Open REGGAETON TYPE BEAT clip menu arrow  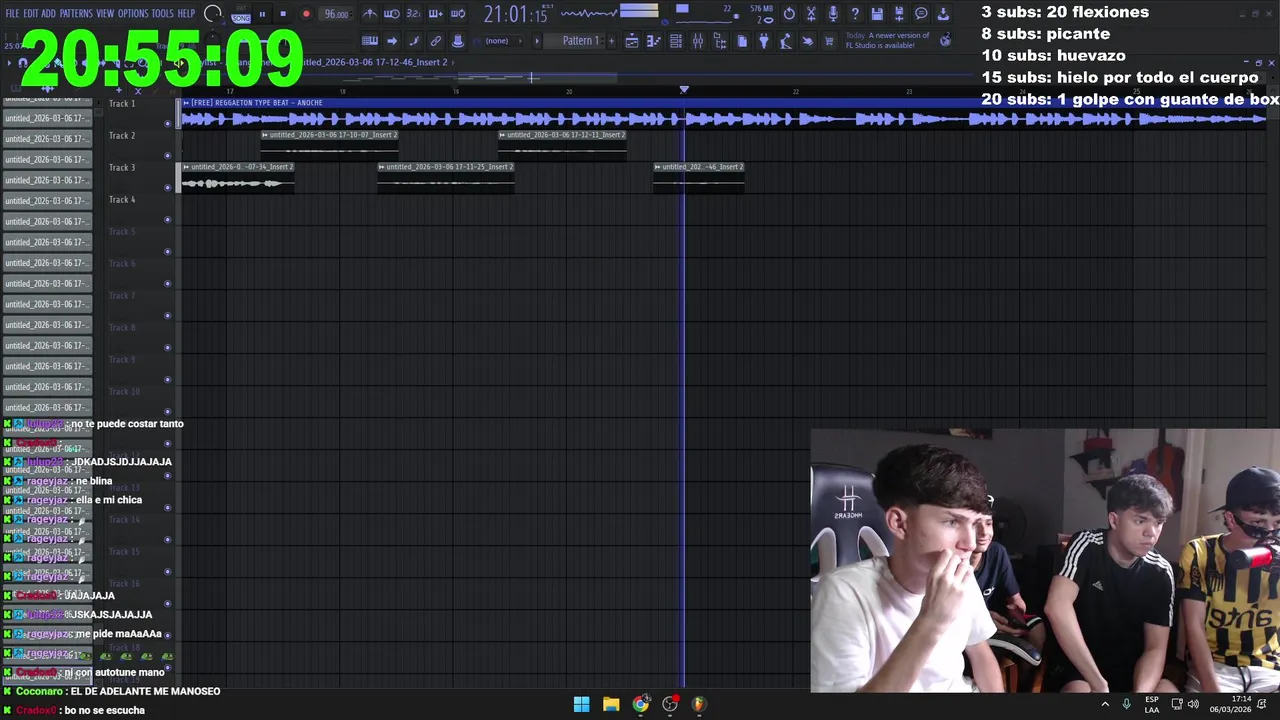[186, 103]
